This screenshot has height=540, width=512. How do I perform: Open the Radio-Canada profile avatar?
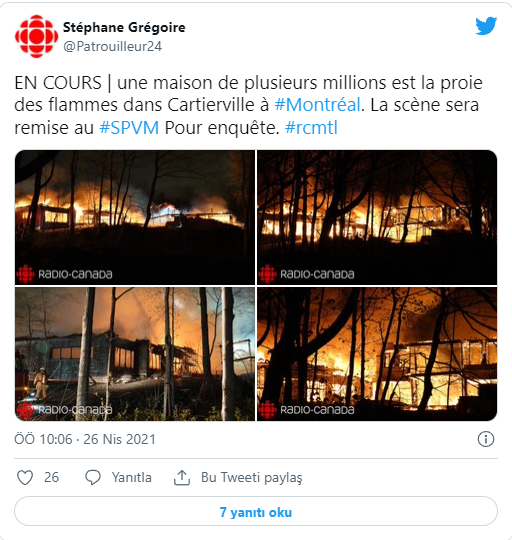click(36, 36)
